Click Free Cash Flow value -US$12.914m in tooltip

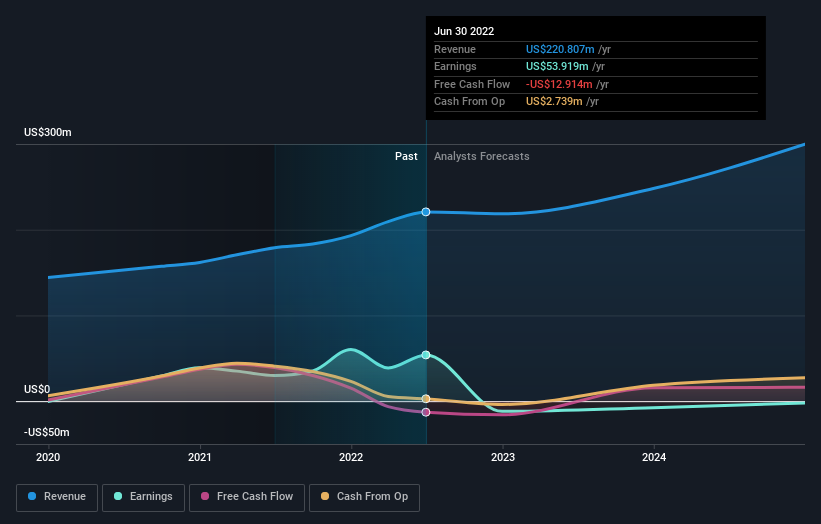(559, 84)
